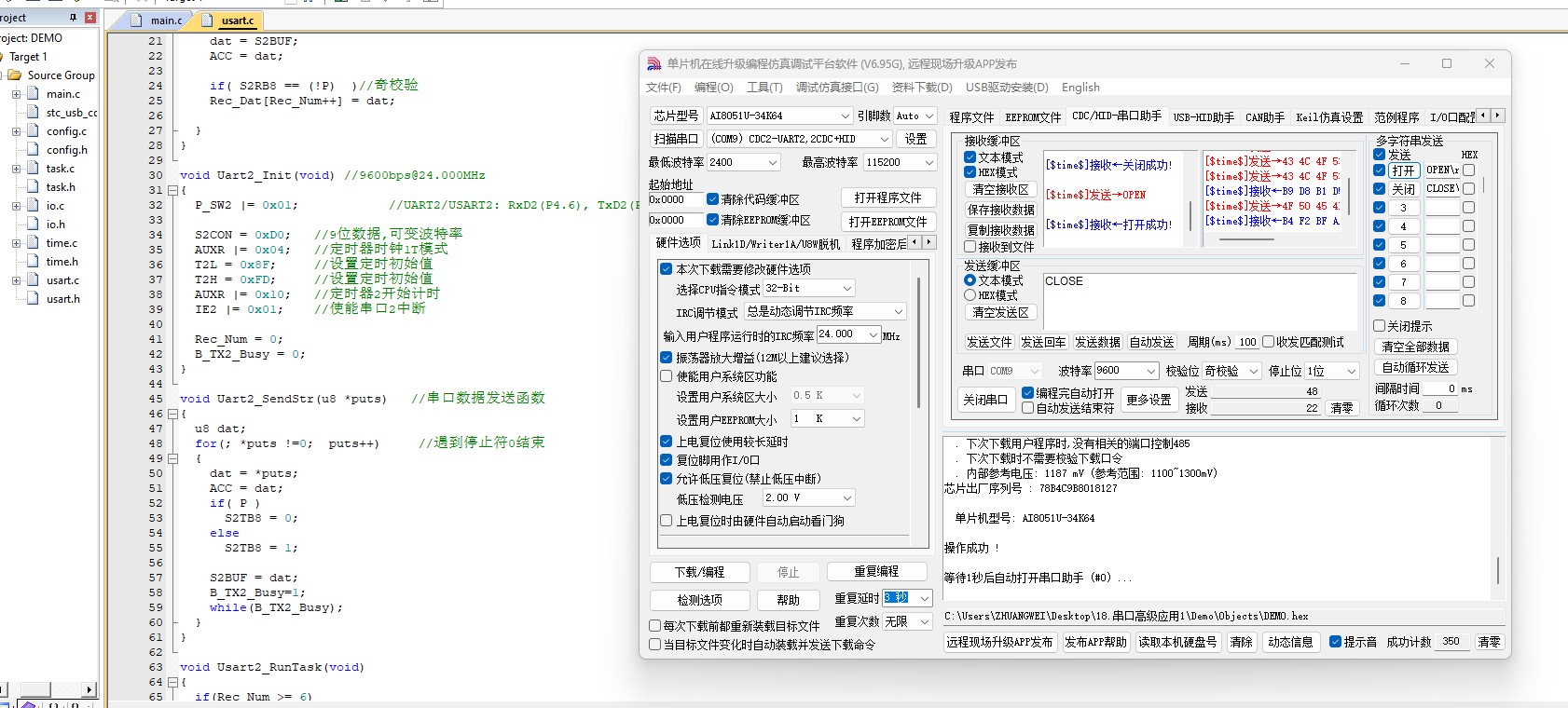This screenshot has height=708, width=1568.
Task: Expand the main.c tree node
Action: (x=16, y=94)
